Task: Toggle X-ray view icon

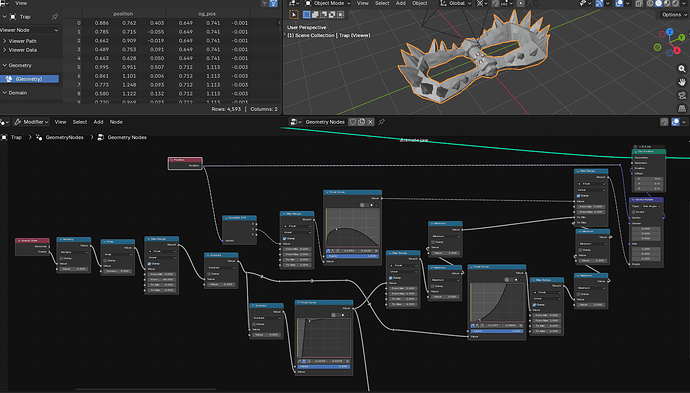Action: click(x=639, y=3)
